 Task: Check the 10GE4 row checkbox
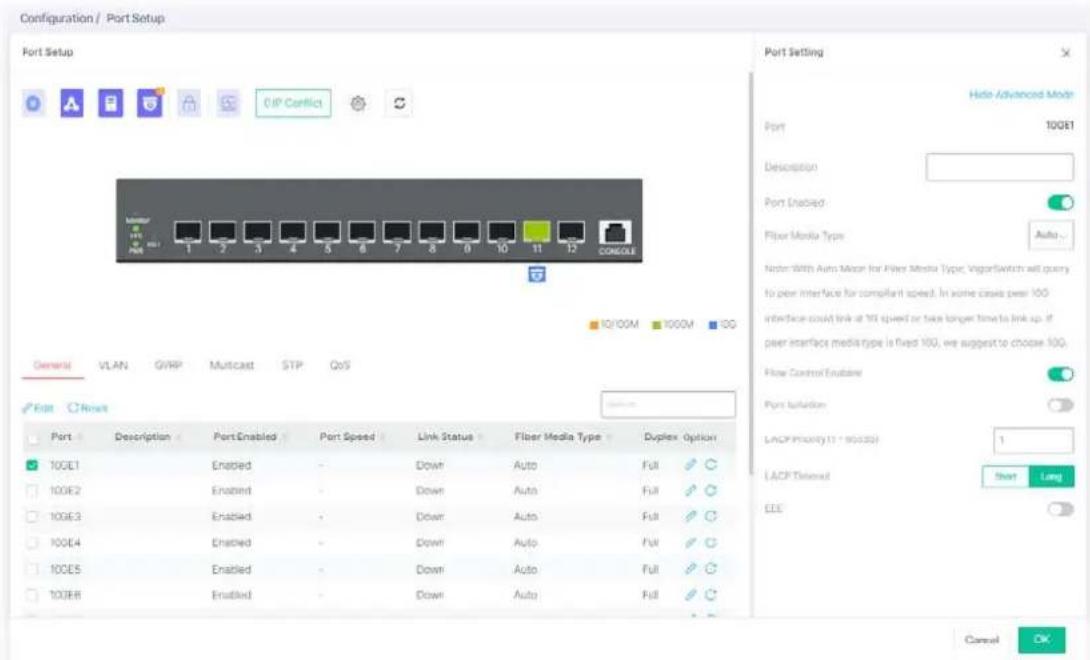(32, 542)
